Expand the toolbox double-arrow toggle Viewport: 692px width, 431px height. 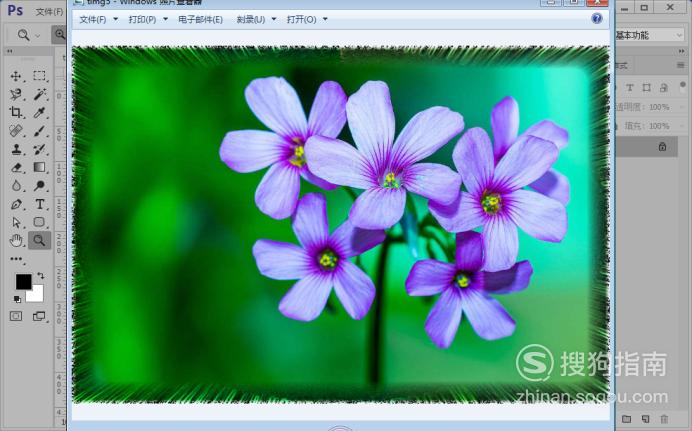click(10, 51)
